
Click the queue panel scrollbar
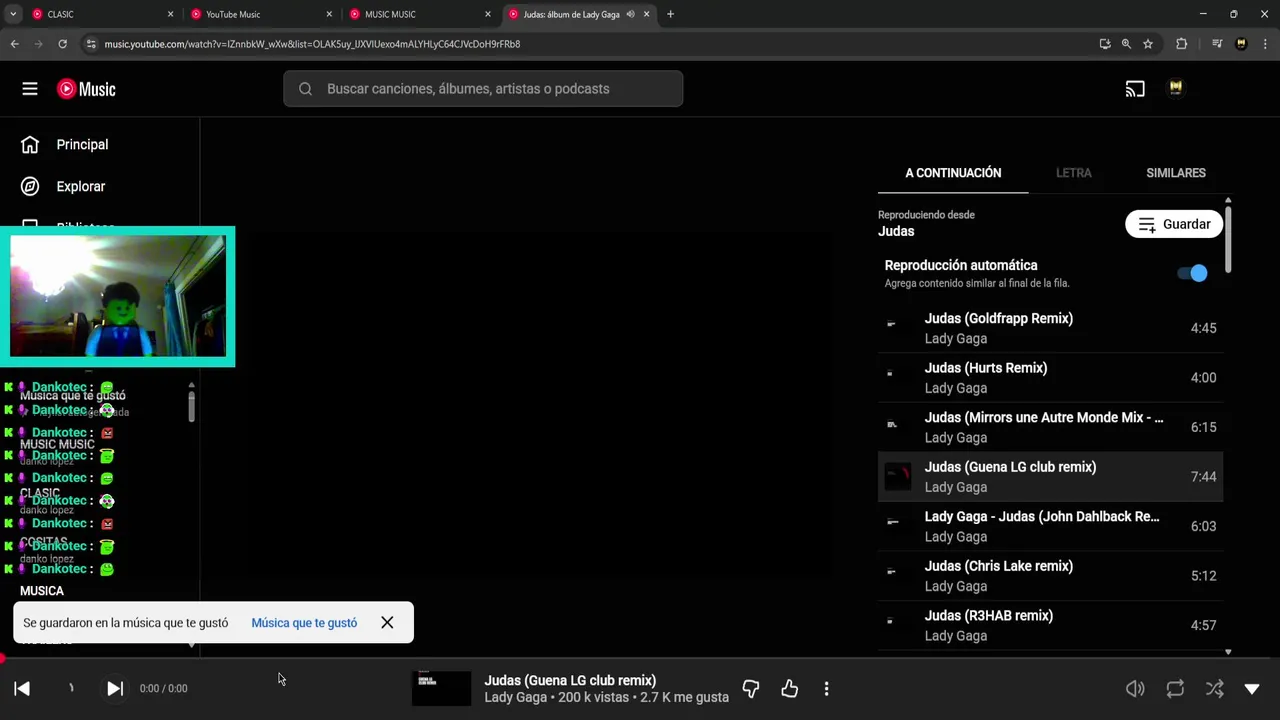coord(1228,240)
